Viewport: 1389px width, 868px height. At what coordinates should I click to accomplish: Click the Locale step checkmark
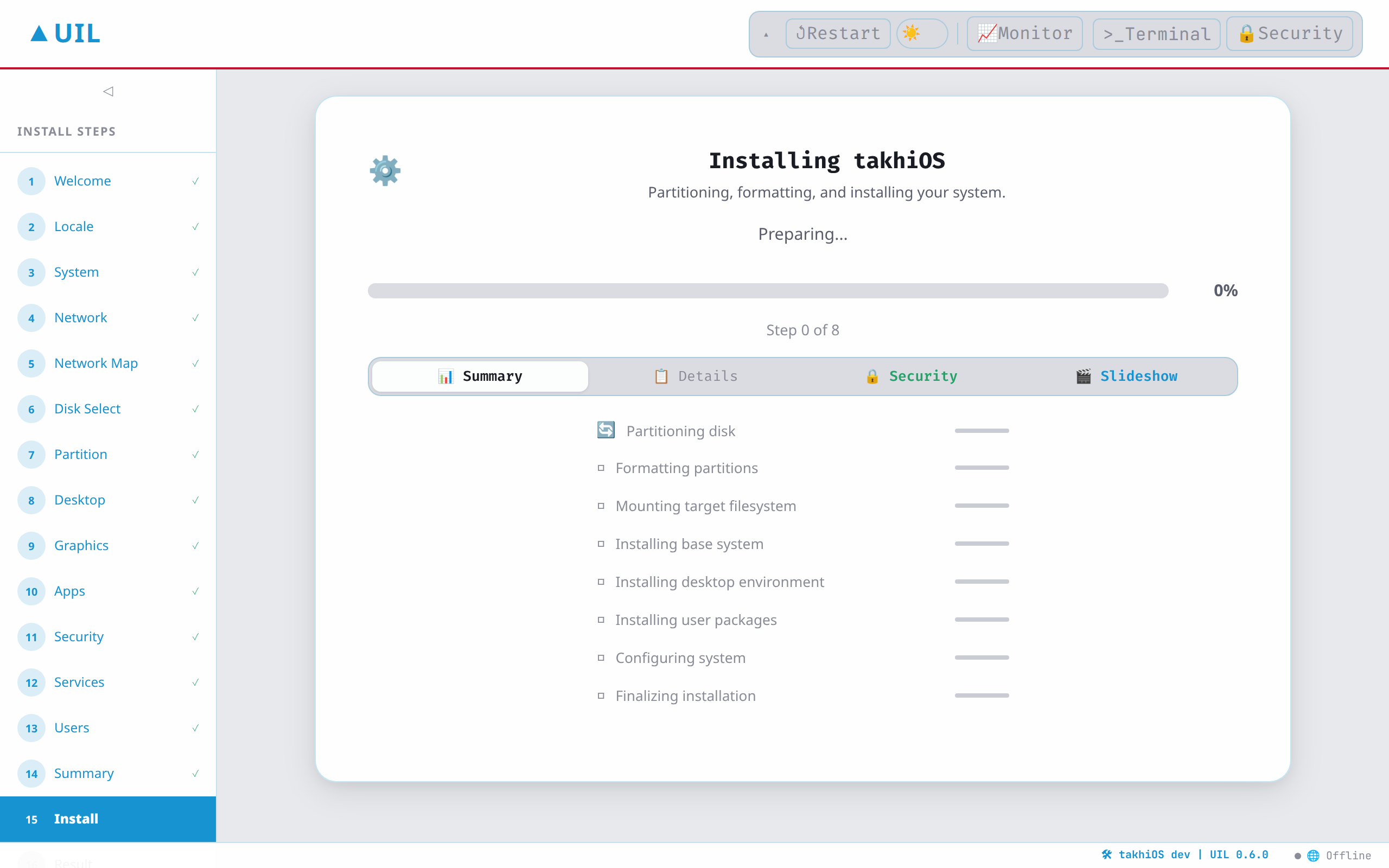coord(195,226)
